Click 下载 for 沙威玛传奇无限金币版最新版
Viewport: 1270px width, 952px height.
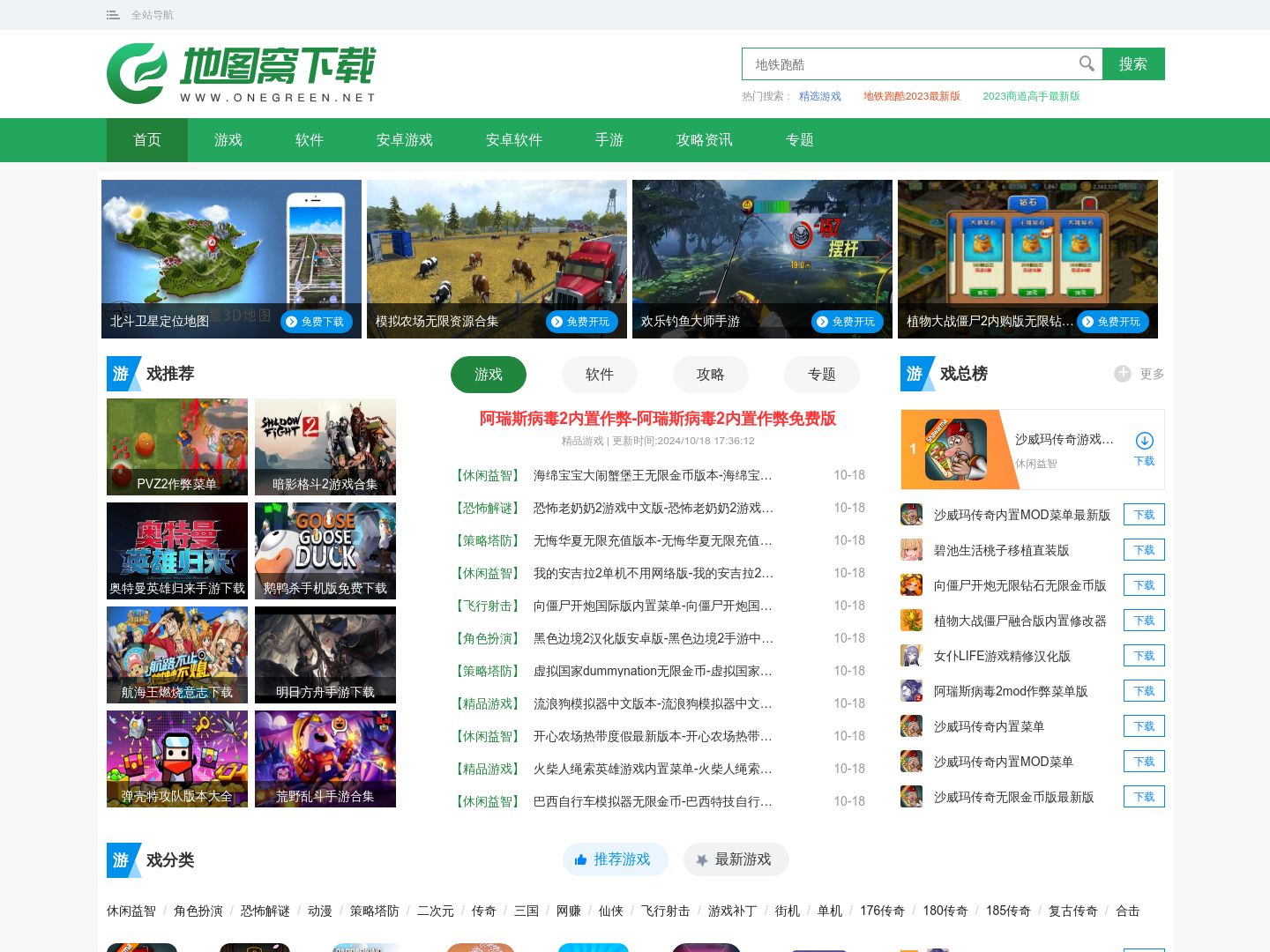[x=1144, y=797]
